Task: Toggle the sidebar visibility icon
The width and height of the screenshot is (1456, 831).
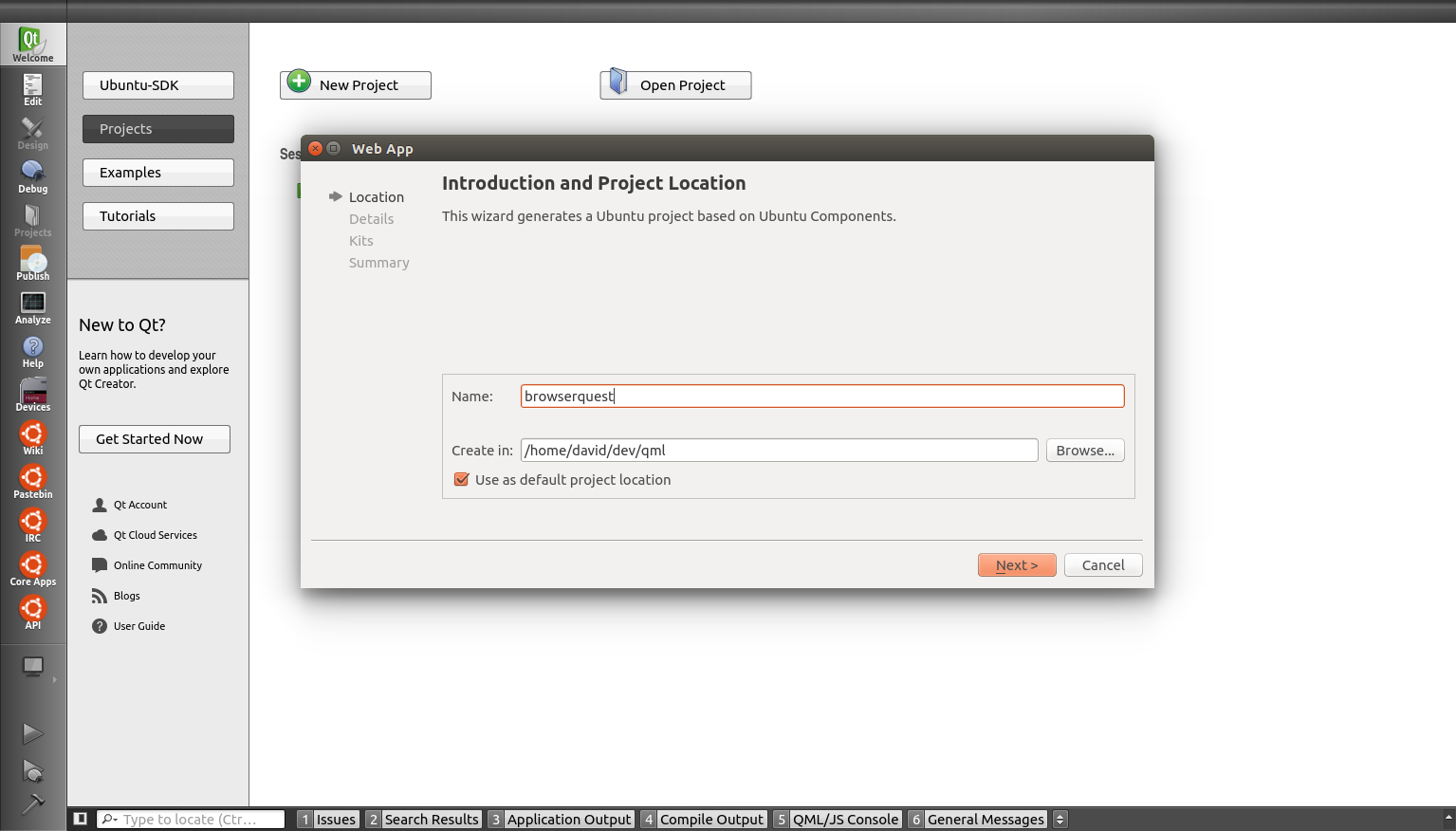Action: pyautogui.click(x=81, y=819)
